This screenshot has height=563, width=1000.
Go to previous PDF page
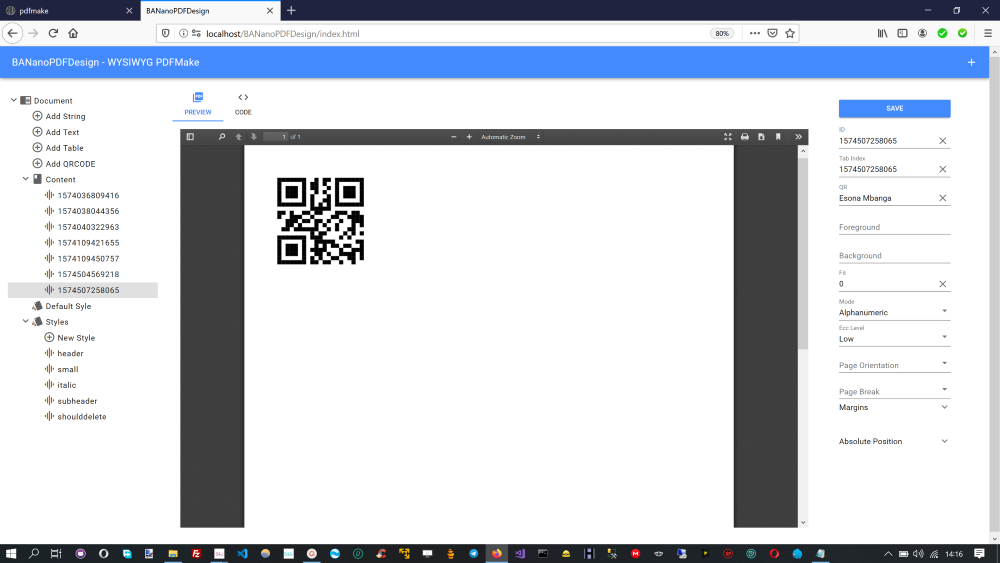[x=239, y=136]
